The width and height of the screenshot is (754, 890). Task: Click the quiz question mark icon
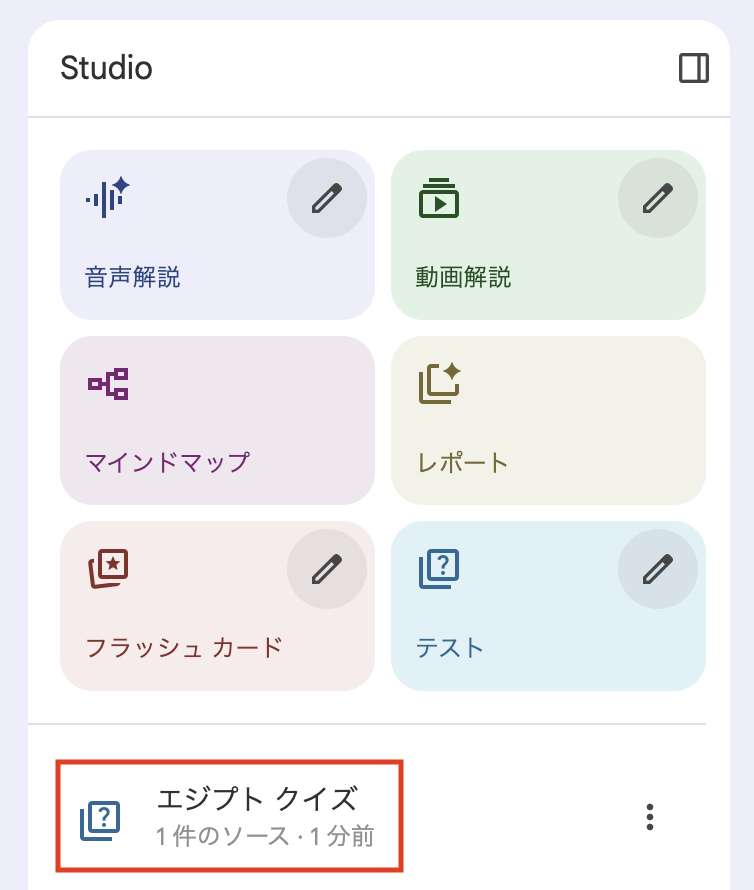pos(438,569)
